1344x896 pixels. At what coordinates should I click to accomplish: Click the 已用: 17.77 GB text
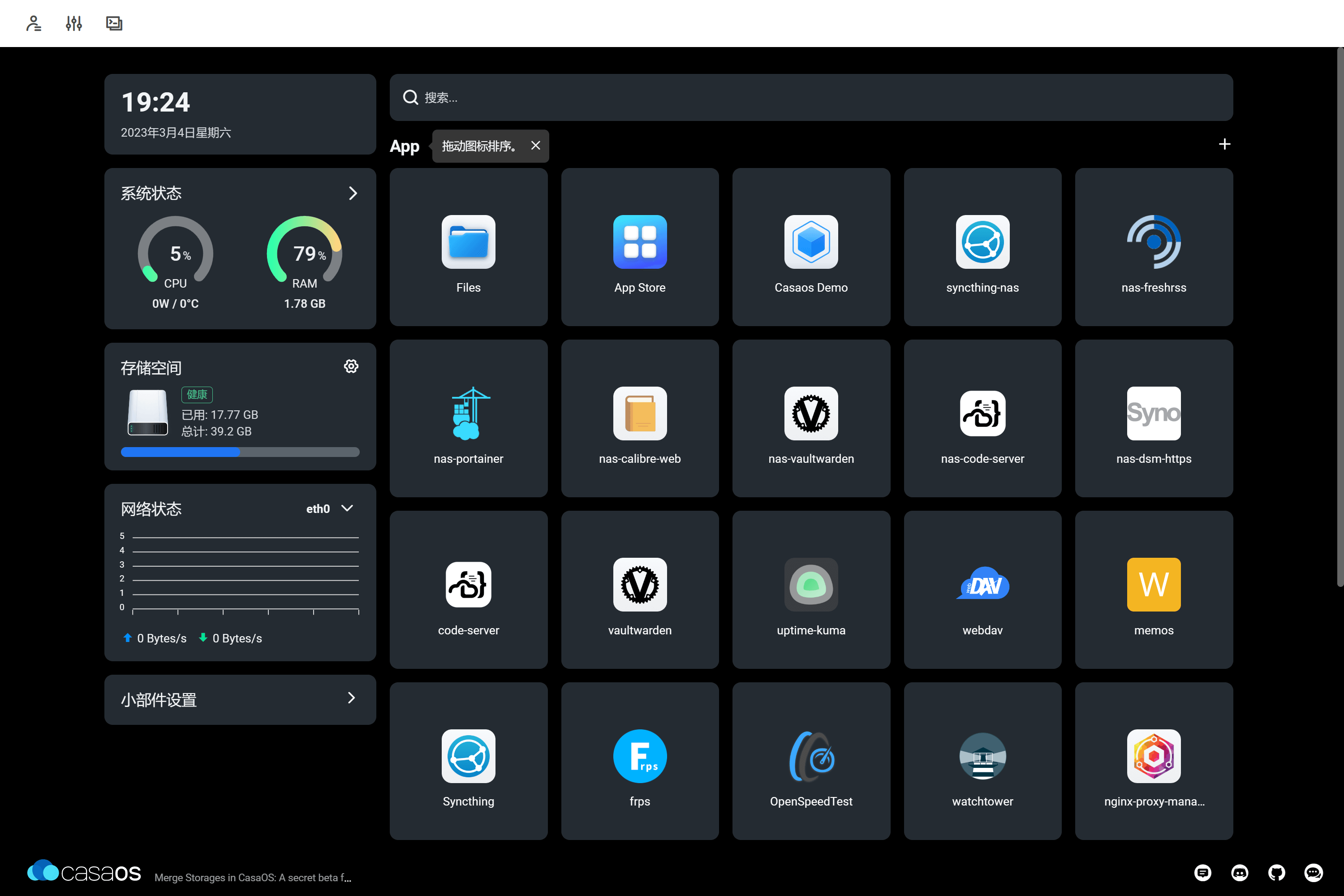point(220,414)
